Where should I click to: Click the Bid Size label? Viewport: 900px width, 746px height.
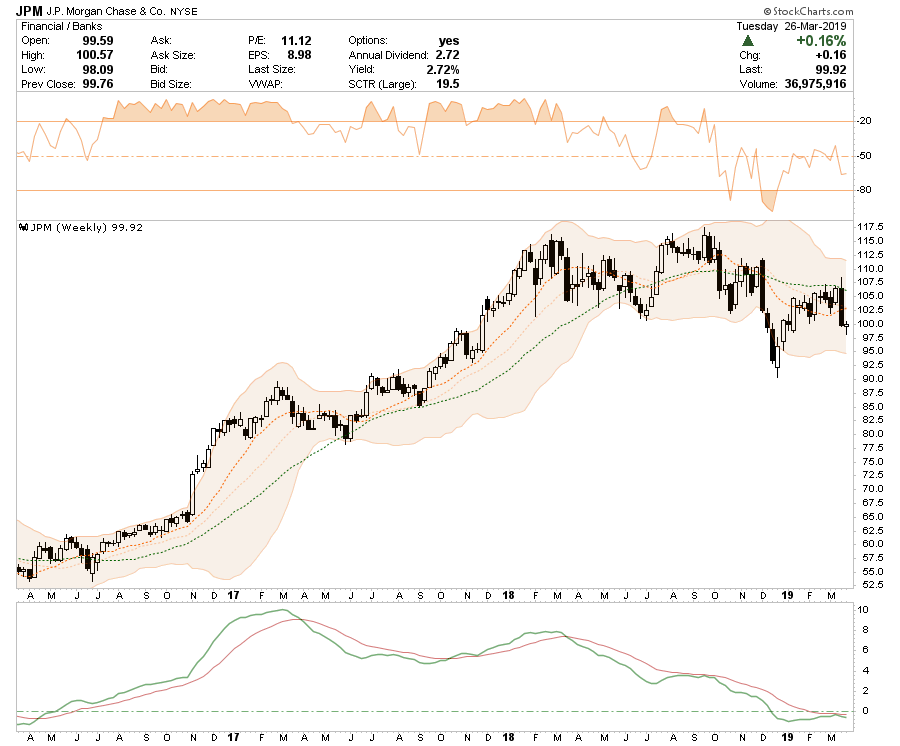click(170, 84)
